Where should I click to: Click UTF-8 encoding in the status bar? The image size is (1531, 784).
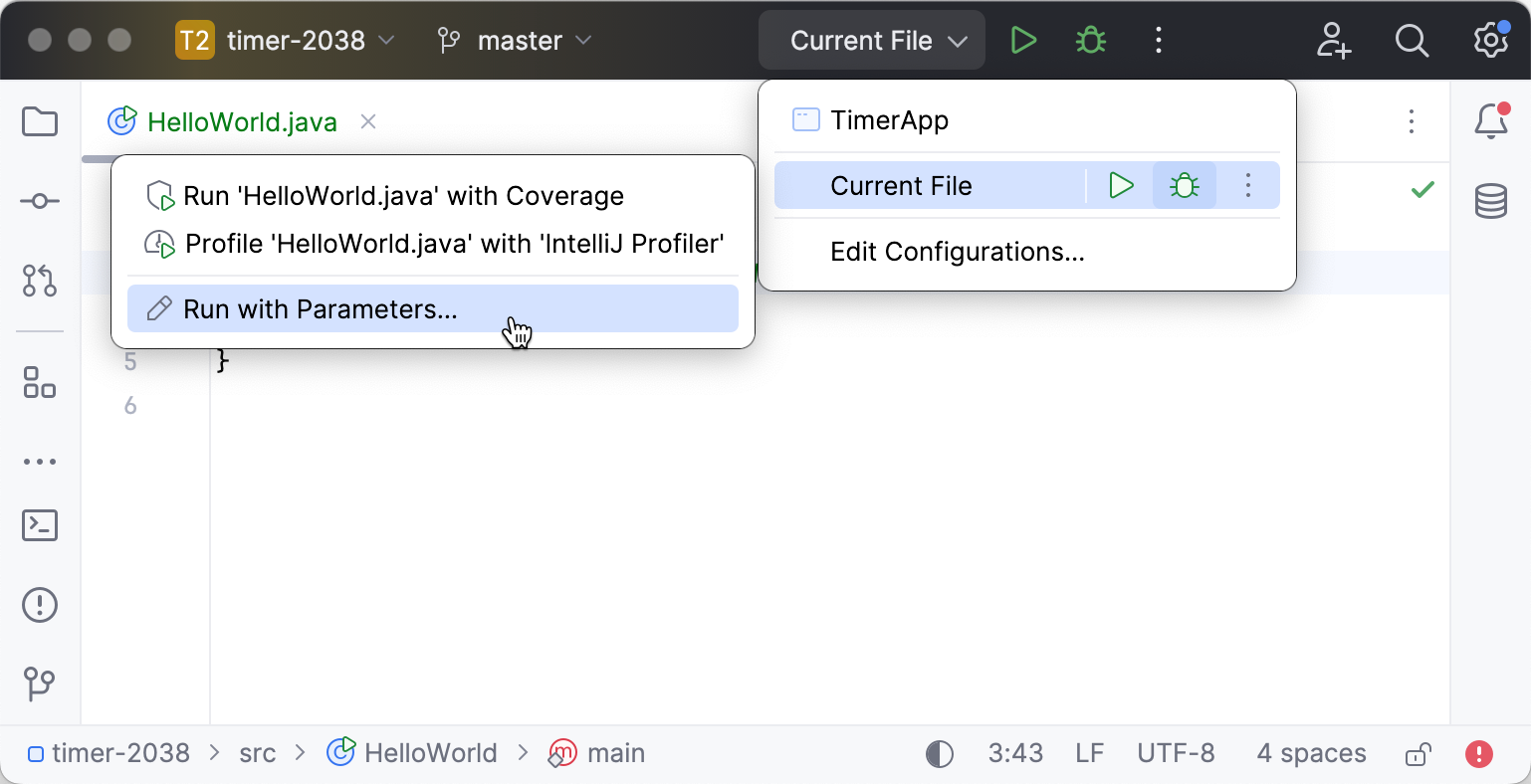tap(1176, 753)
